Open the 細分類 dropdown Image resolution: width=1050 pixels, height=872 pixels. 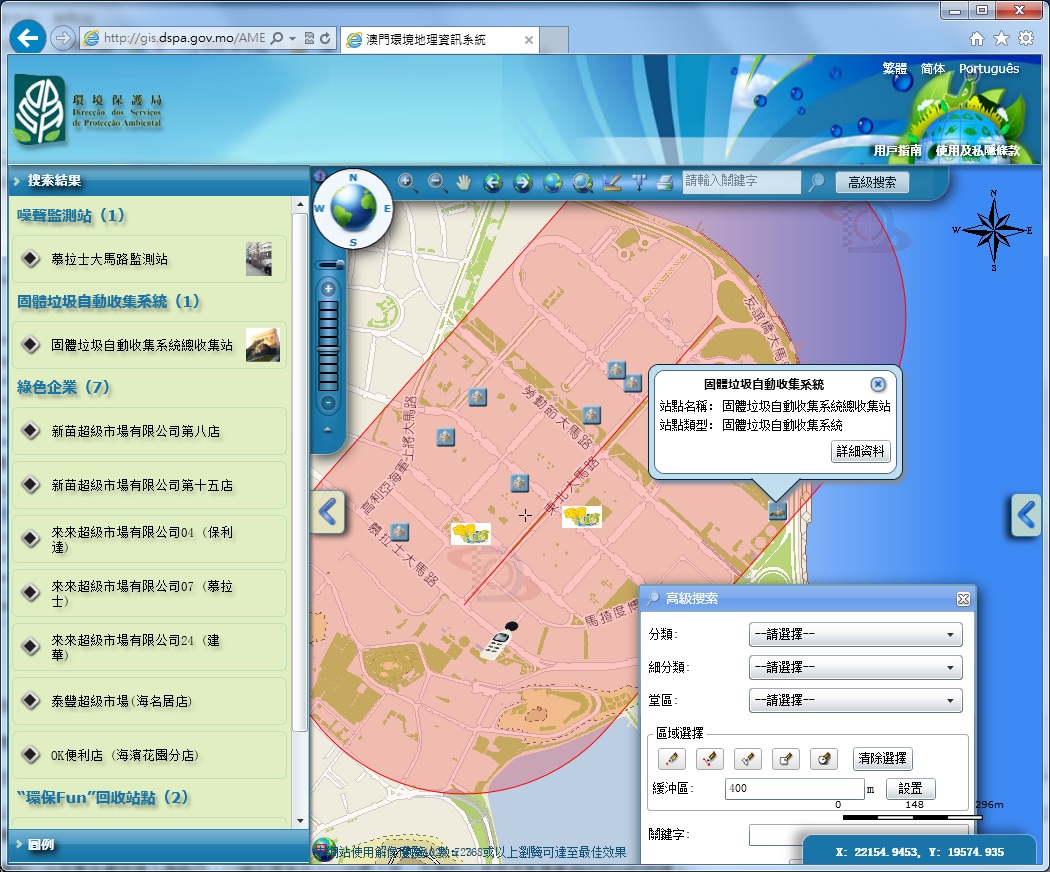pos(855,667)
